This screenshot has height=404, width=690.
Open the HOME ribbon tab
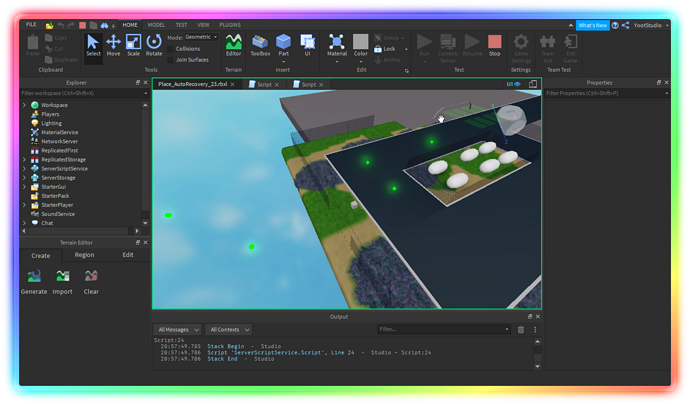(x=130, y=25)
